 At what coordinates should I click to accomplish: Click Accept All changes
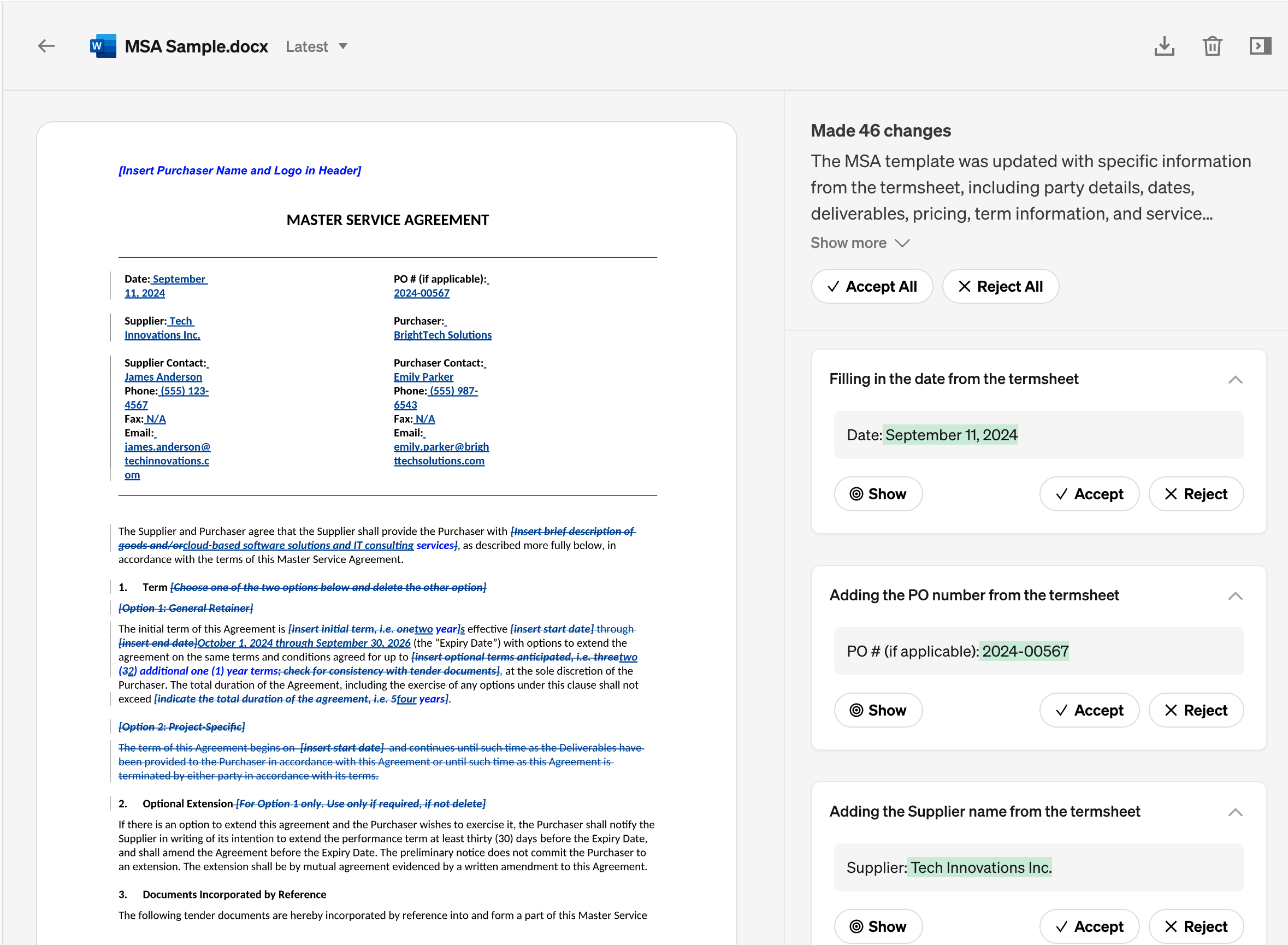pos(872,286)
